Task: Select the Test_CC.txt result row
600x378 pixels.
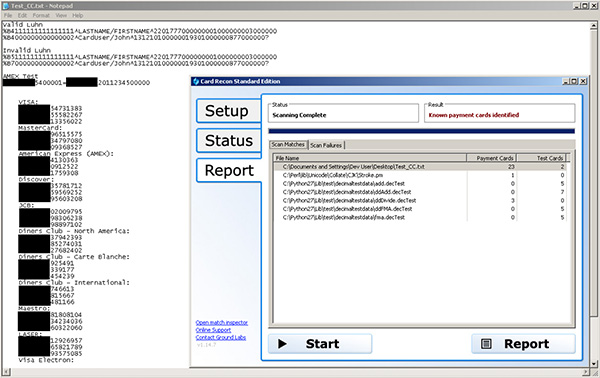Action: 420,167
